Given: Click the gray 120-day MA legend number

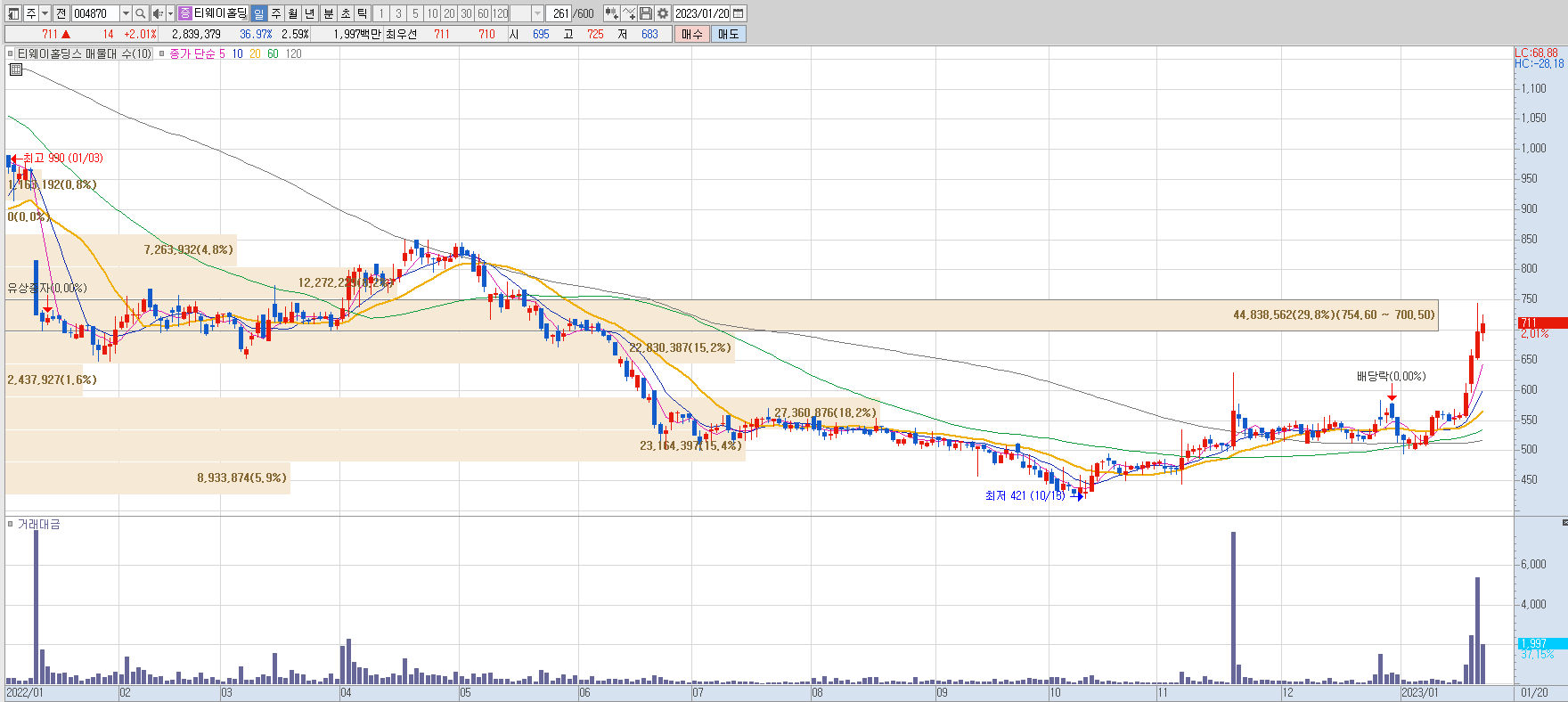Looking at the screenshot, I should point(293,53).
